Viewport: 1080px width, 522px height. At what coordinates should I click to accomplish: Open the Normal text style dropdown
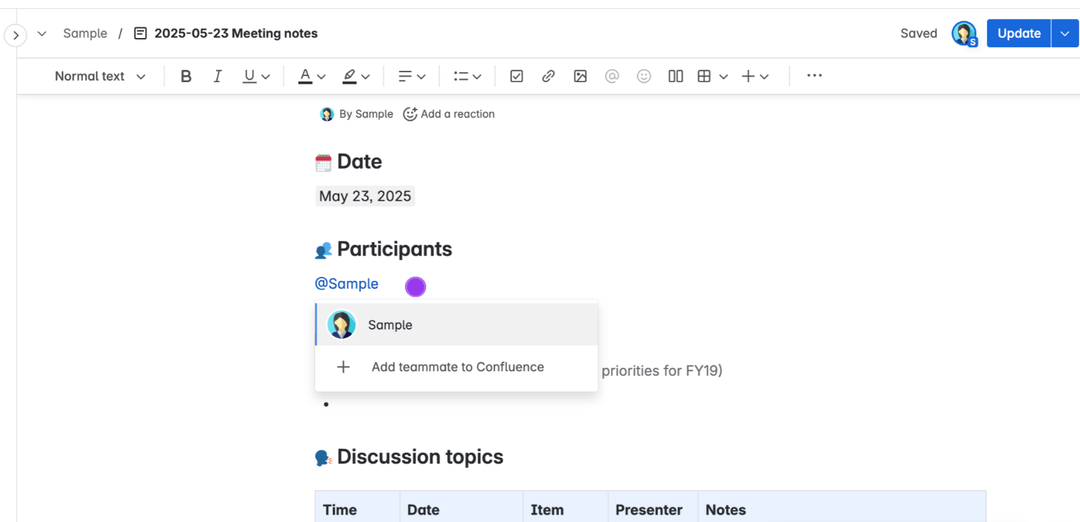tap(100, 76)
